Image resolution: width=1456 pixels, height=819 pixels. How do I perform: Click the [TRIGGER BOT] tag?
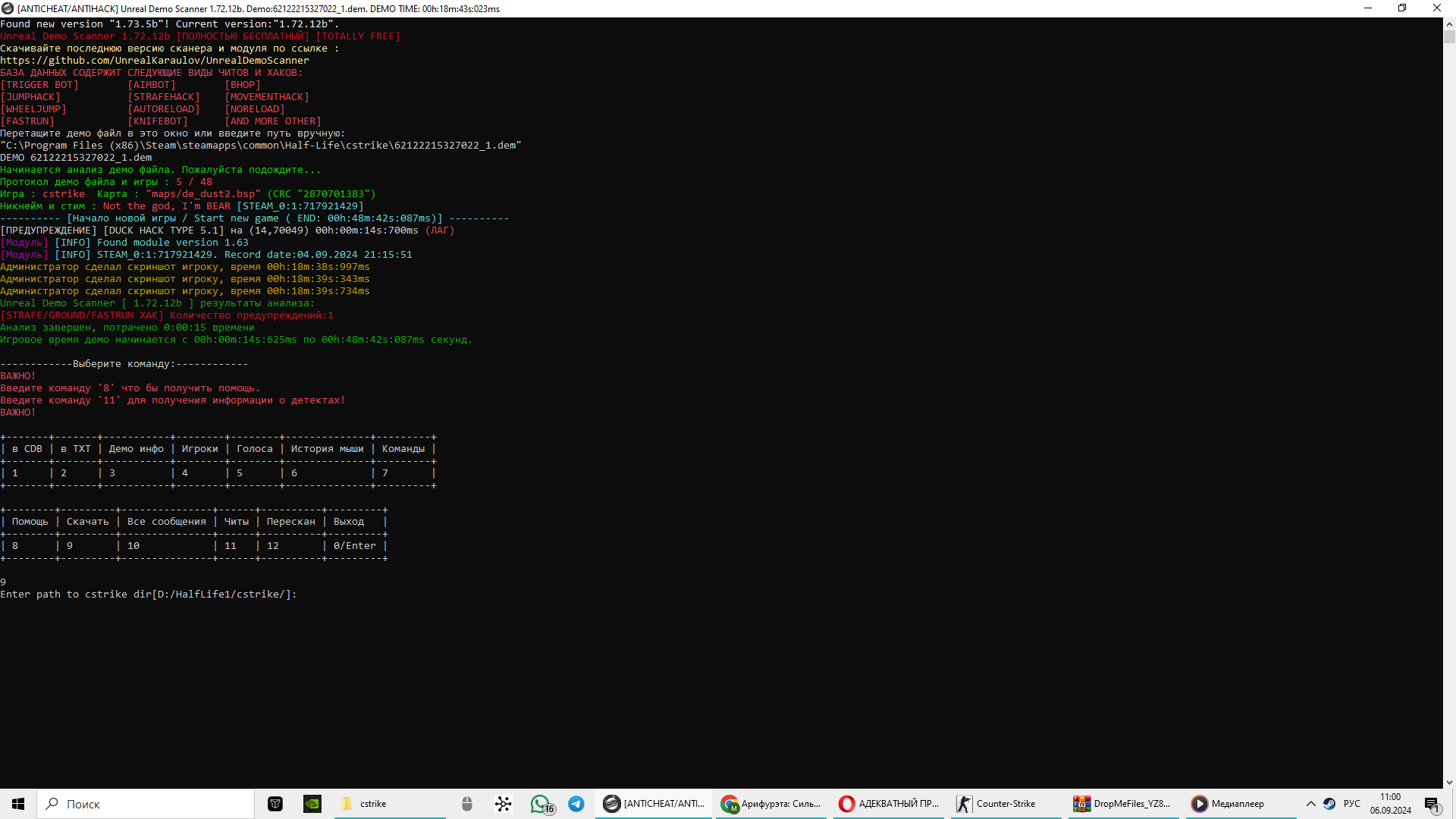pos(39,85)
